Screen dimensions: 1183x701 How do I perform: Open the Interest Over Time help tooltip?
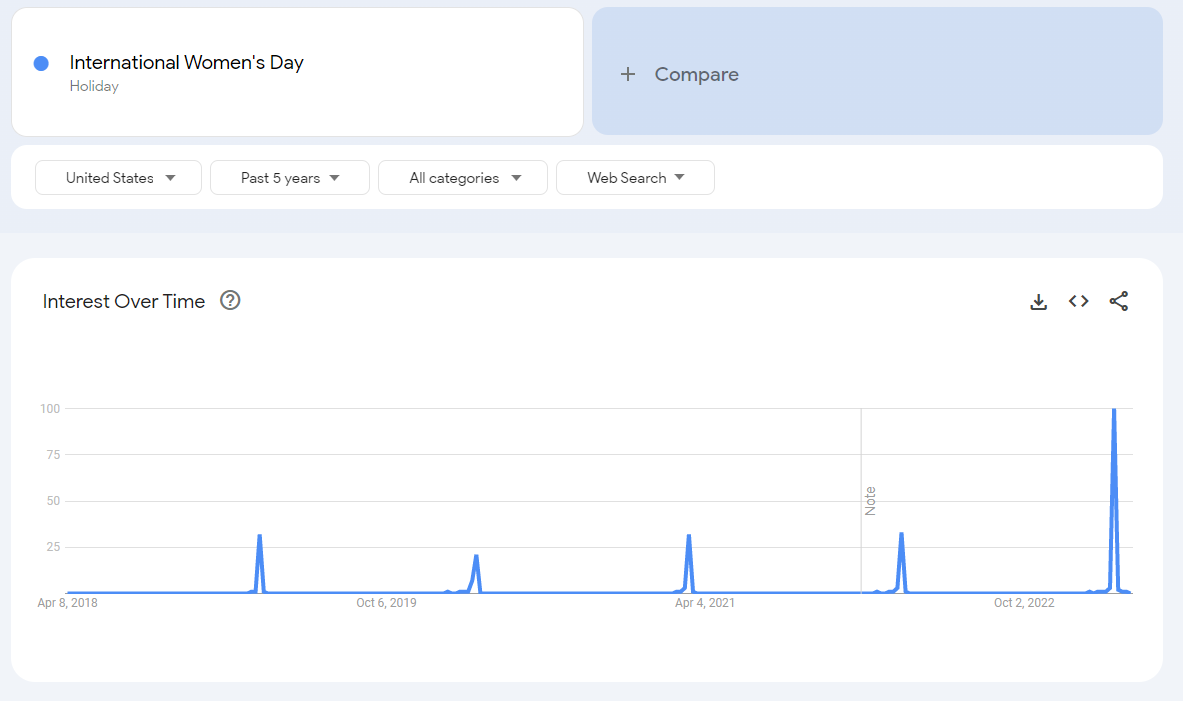[230, 300]
